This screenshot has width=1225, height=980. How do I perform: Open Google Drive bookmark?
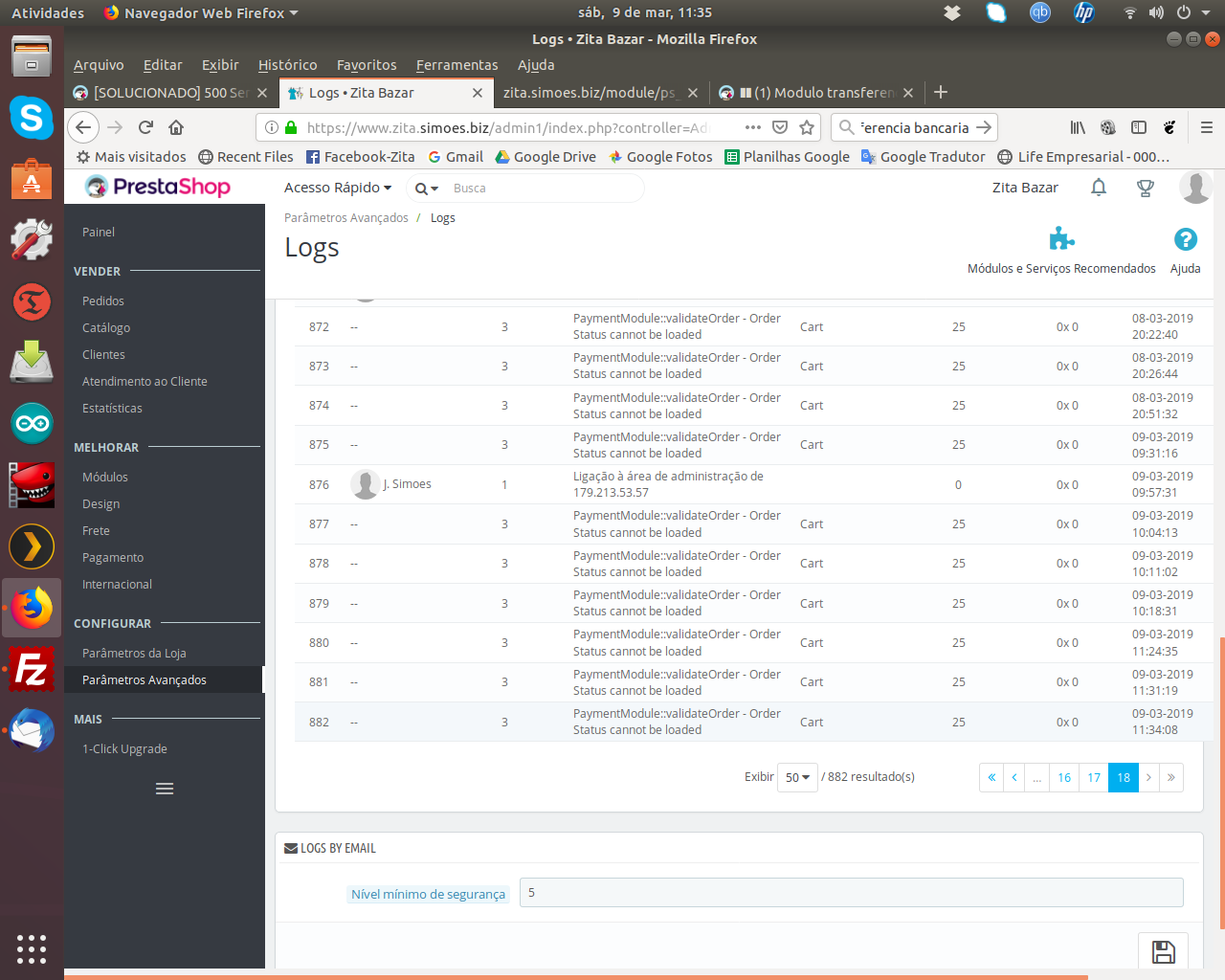pyautogui.click(x=546, y=157)
